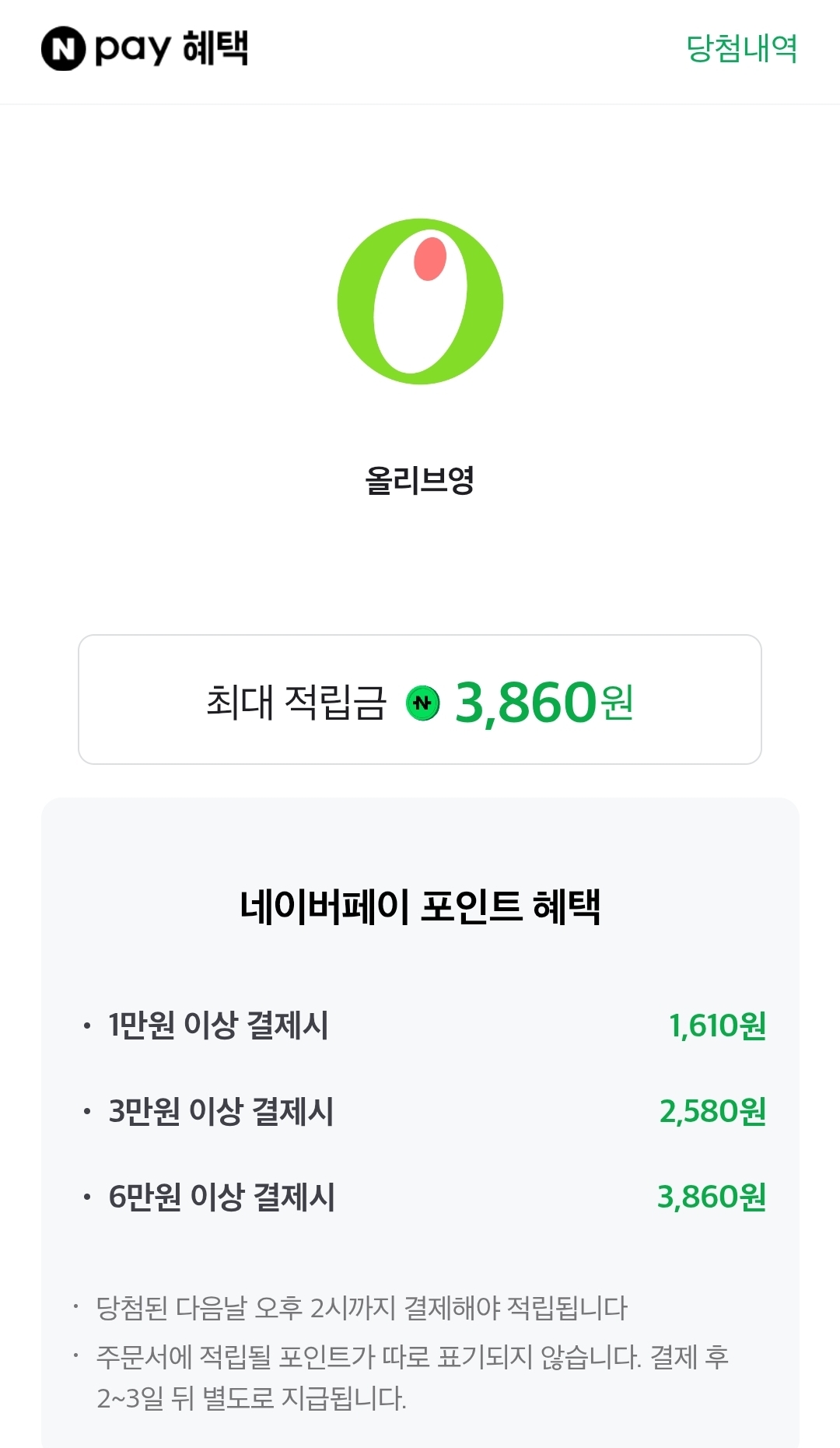Open 당첨내역 winning history link

coord(741,48)
